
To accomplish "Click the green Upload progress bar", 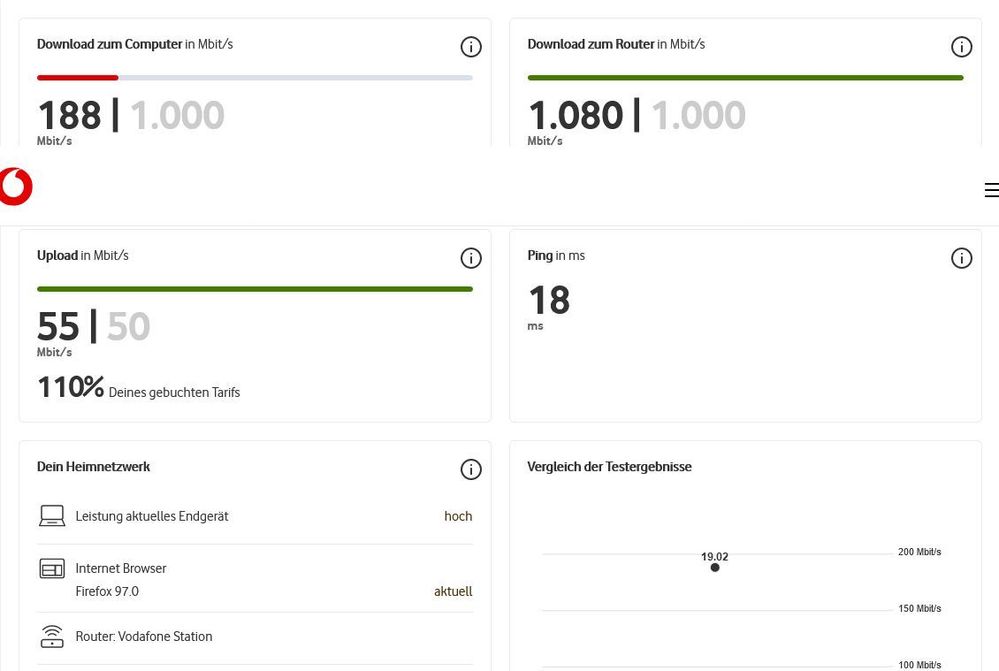I will 255,289.
